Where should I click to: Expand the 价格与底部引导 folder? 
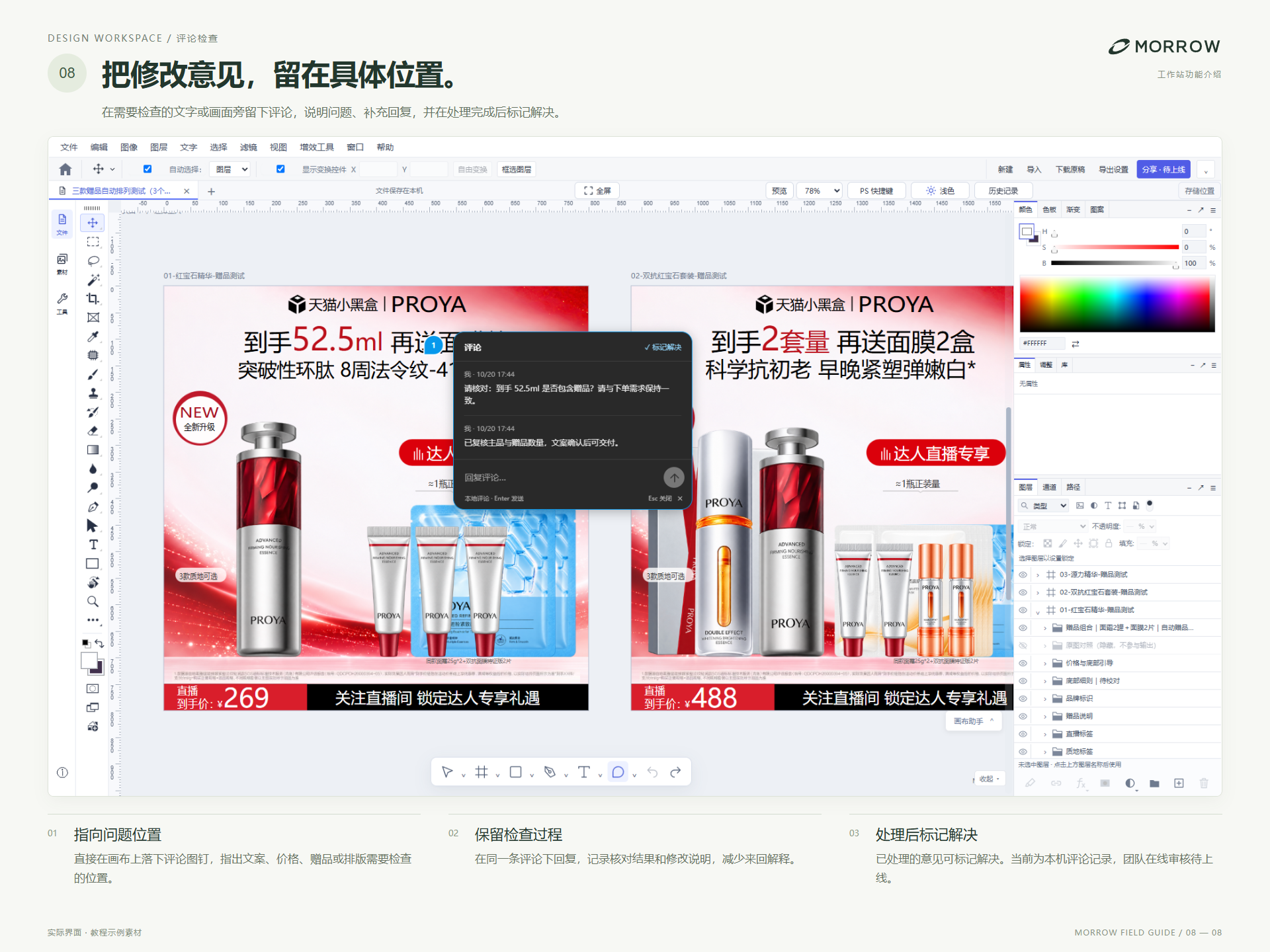(x=1045, y=663)
